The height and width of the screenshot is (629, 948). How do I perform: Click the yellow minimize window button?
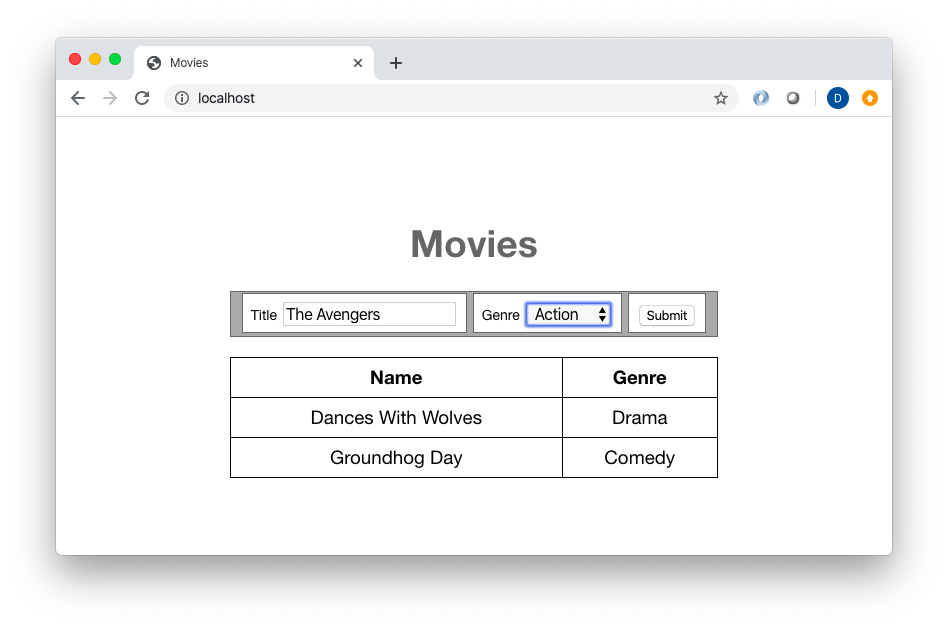(x=95, y=59)
